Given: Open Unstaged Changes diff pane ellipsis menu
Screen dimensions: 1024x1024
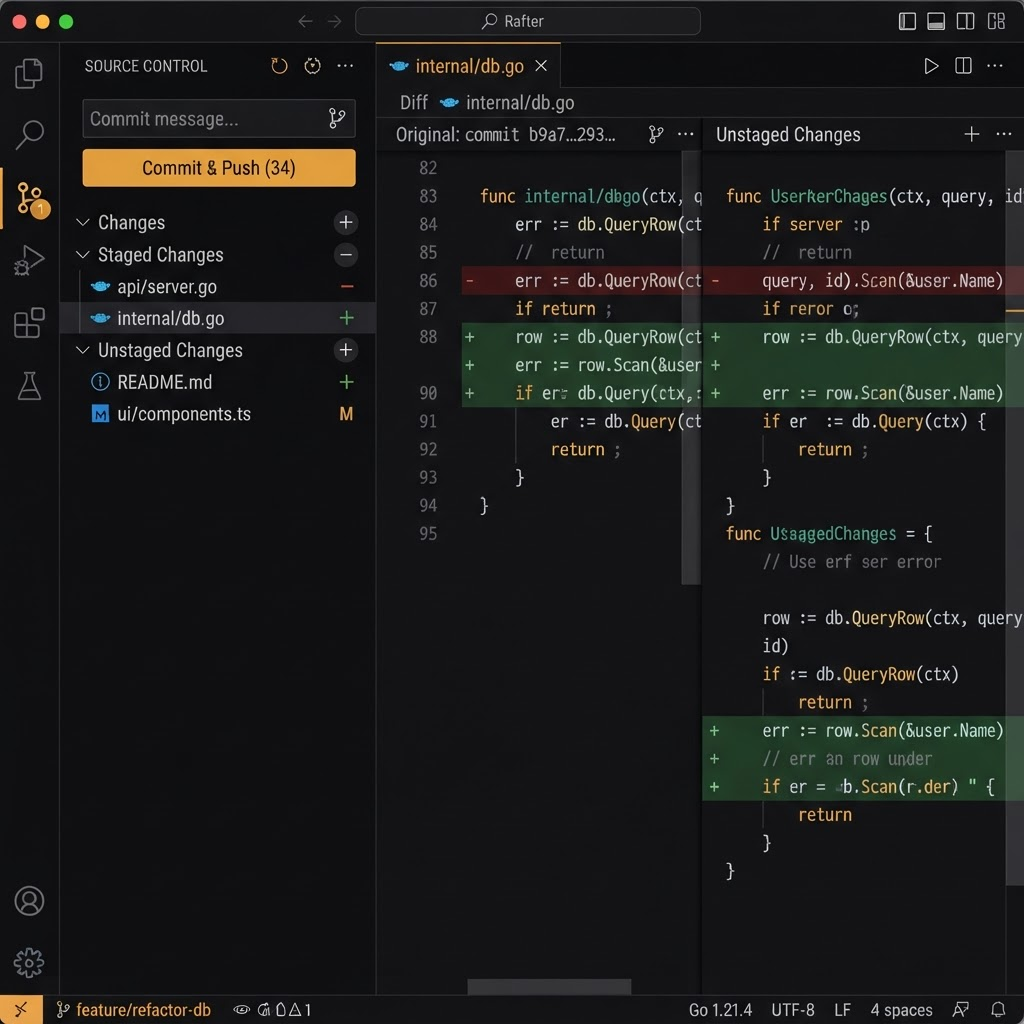Looking at the screenshot, I should pos(1004,135).
